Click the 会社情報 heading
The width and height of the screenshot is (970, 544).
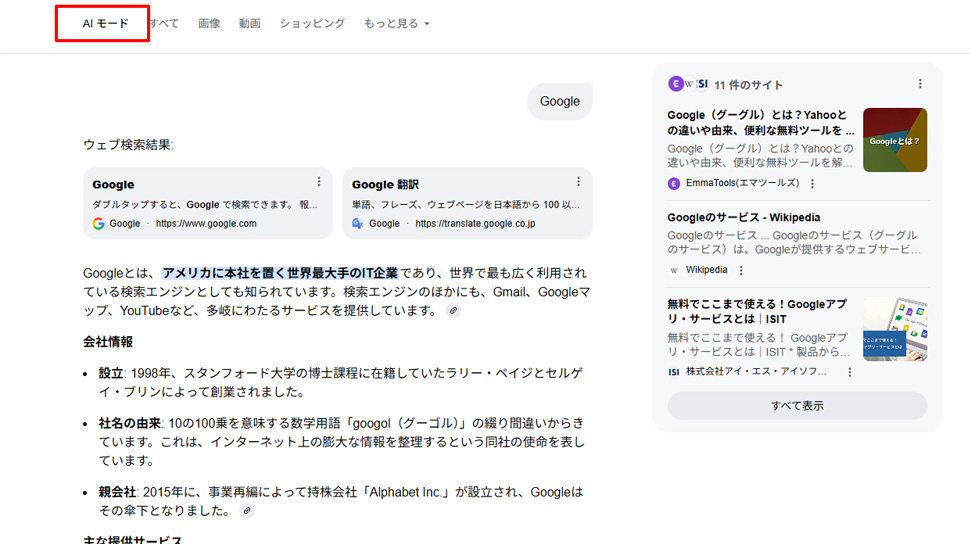click(x=108, y=342)
